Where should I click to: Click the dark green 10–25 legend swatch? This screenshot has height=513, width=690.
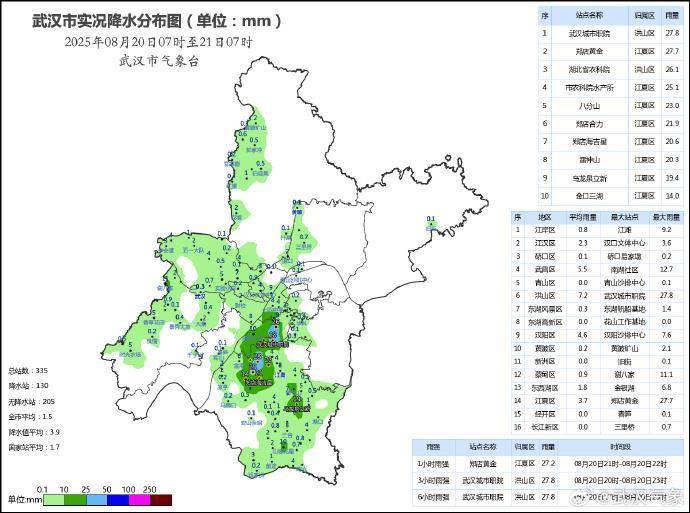point(75,500)
